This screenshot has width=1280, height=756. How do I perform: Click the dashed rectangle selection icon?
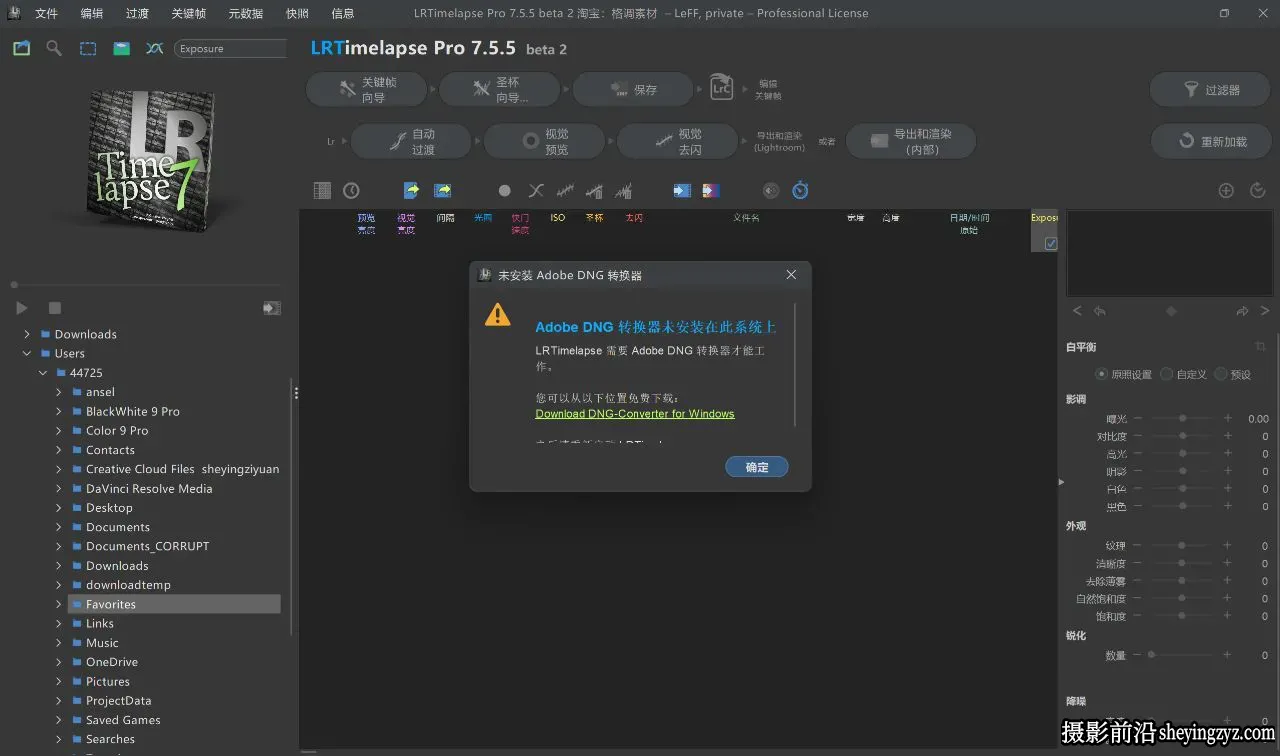tap(88, 48)
